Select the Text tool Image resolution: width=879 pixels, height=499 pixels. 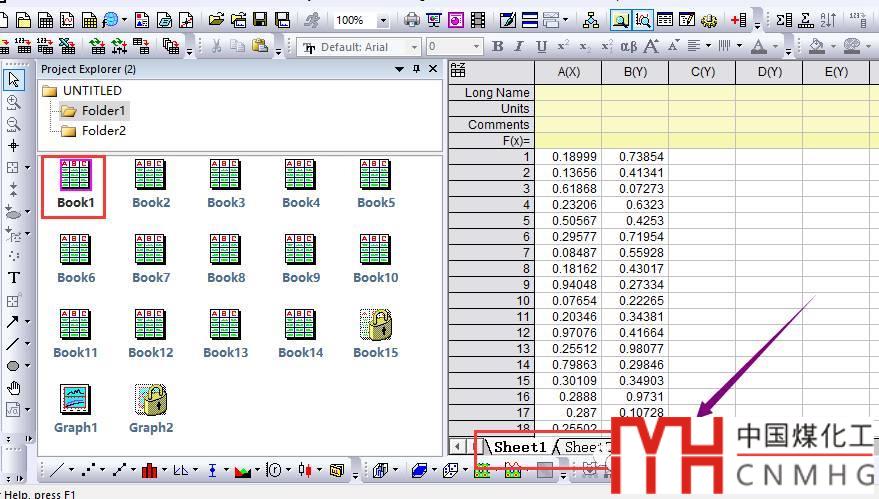(13, 278)
